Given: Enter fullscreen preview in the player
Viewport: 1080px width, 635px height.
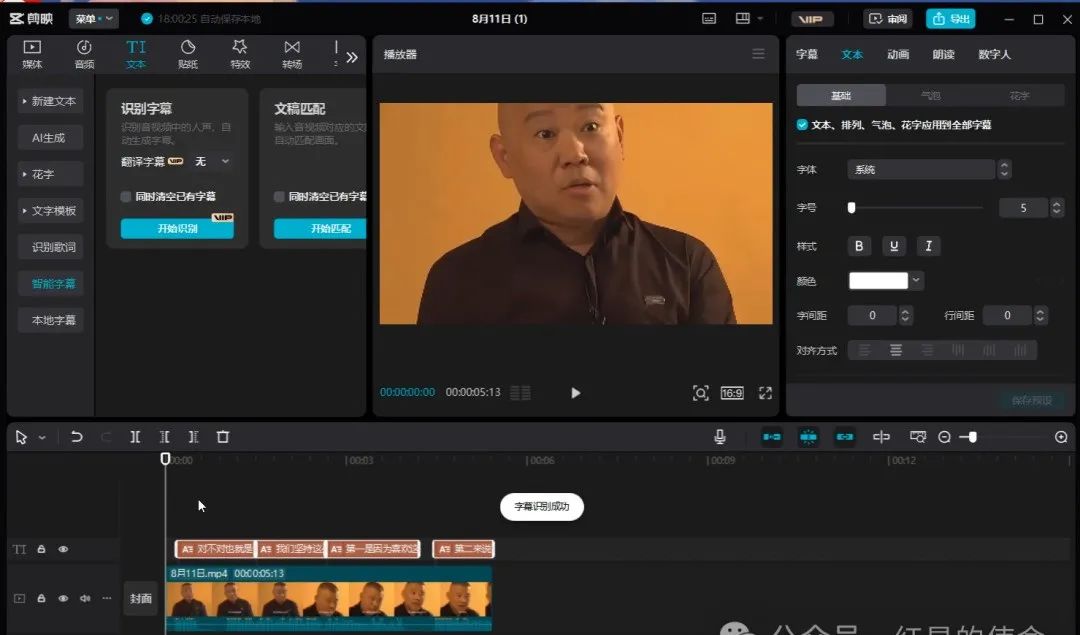Looking at the screenshot, I should pos(765,393).
